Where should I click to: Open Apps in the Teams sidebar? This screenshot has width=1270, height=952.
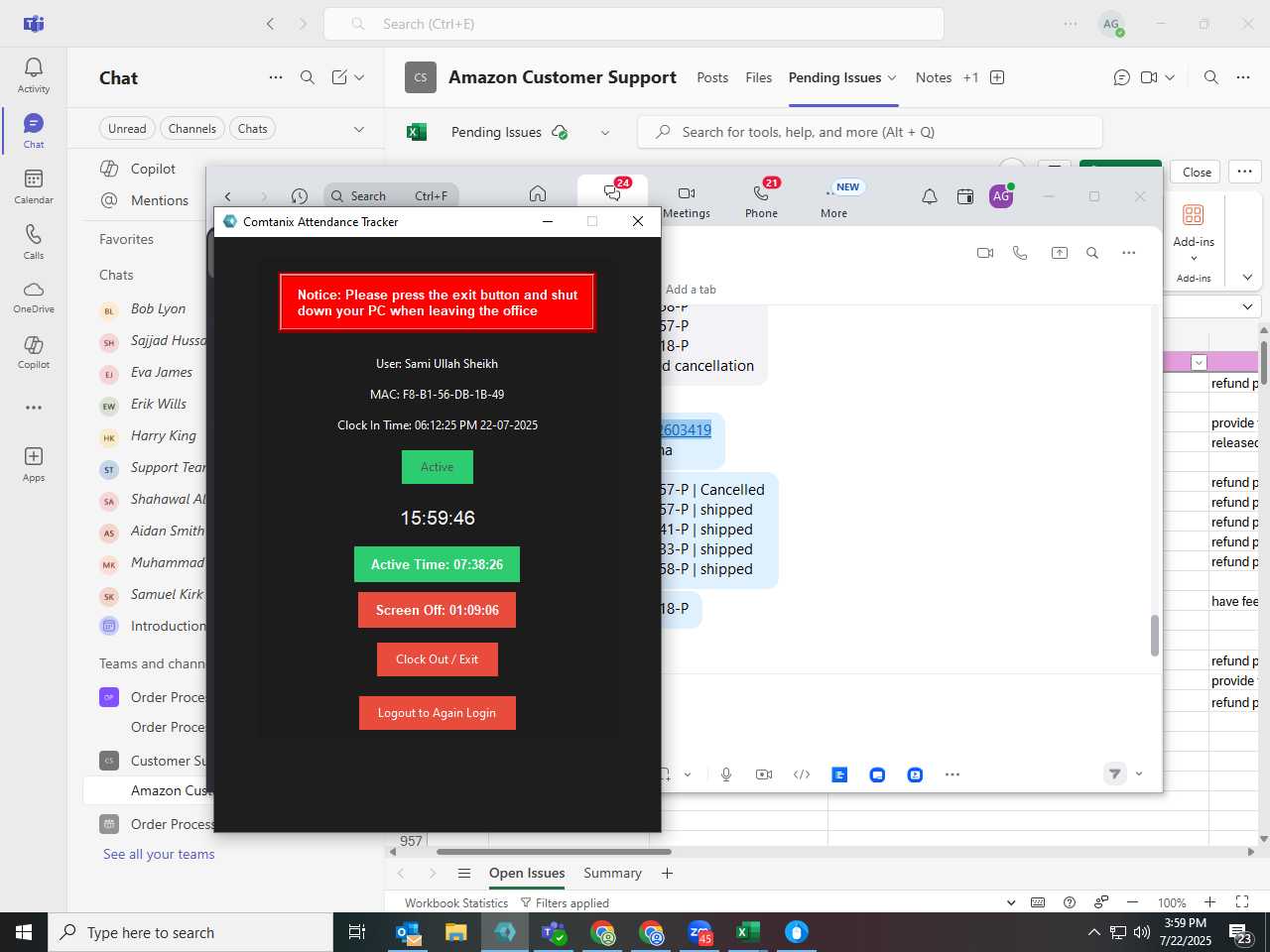click(x=34, y=464)
